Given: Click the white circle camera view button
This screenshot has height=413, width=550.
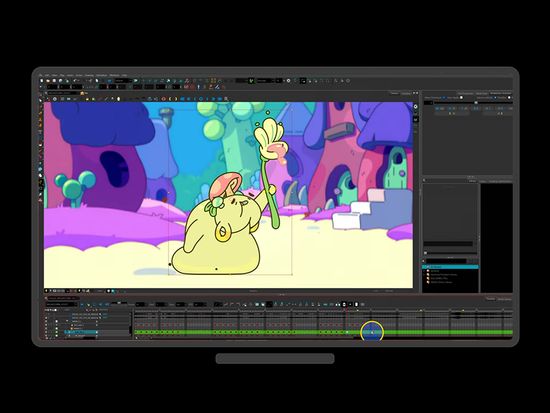Looking at the screenshot, I should [416, 107].
